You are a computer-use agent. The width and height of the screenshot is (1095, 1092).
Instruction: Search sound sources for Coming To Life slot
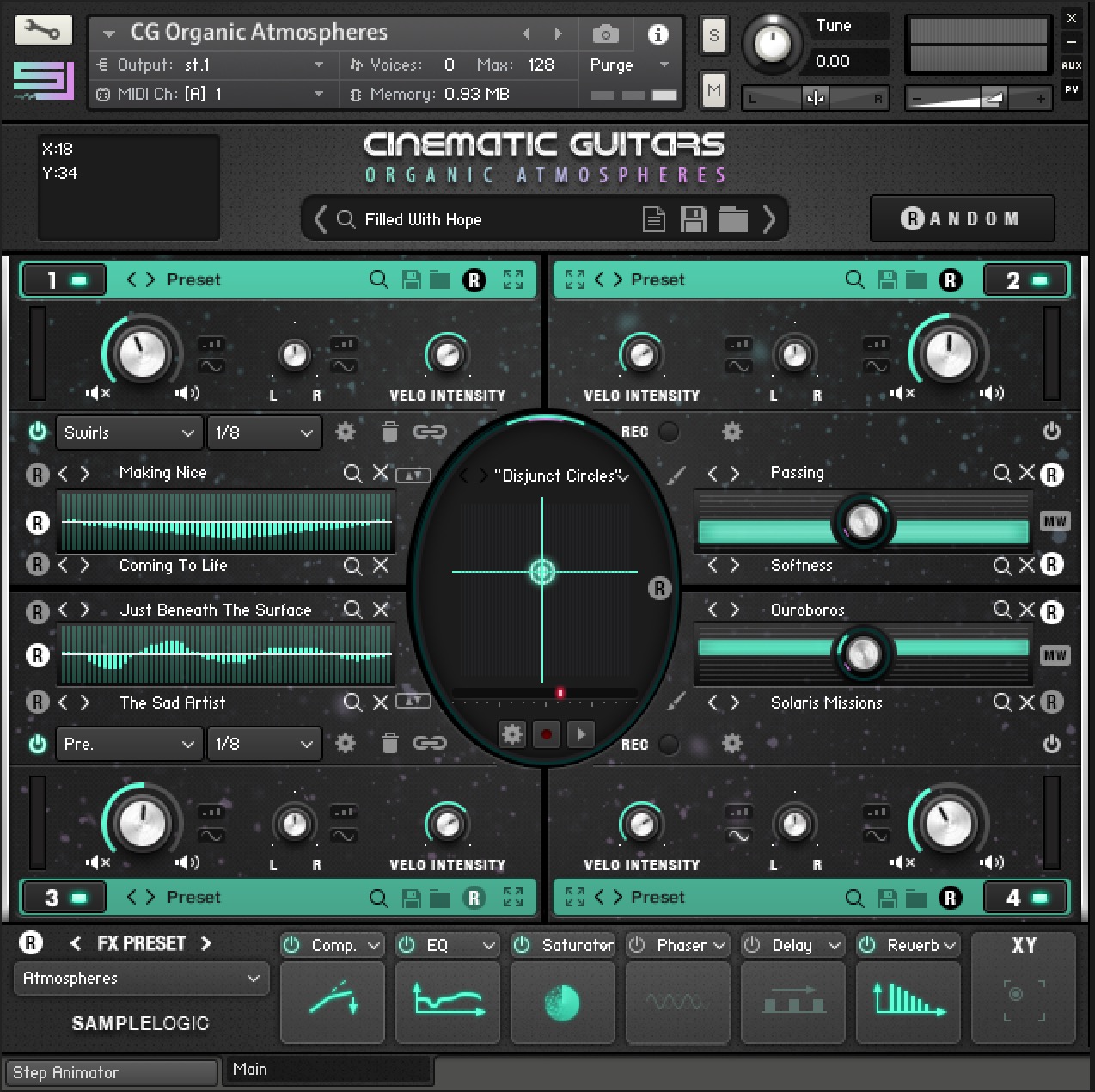click(352, 565)
